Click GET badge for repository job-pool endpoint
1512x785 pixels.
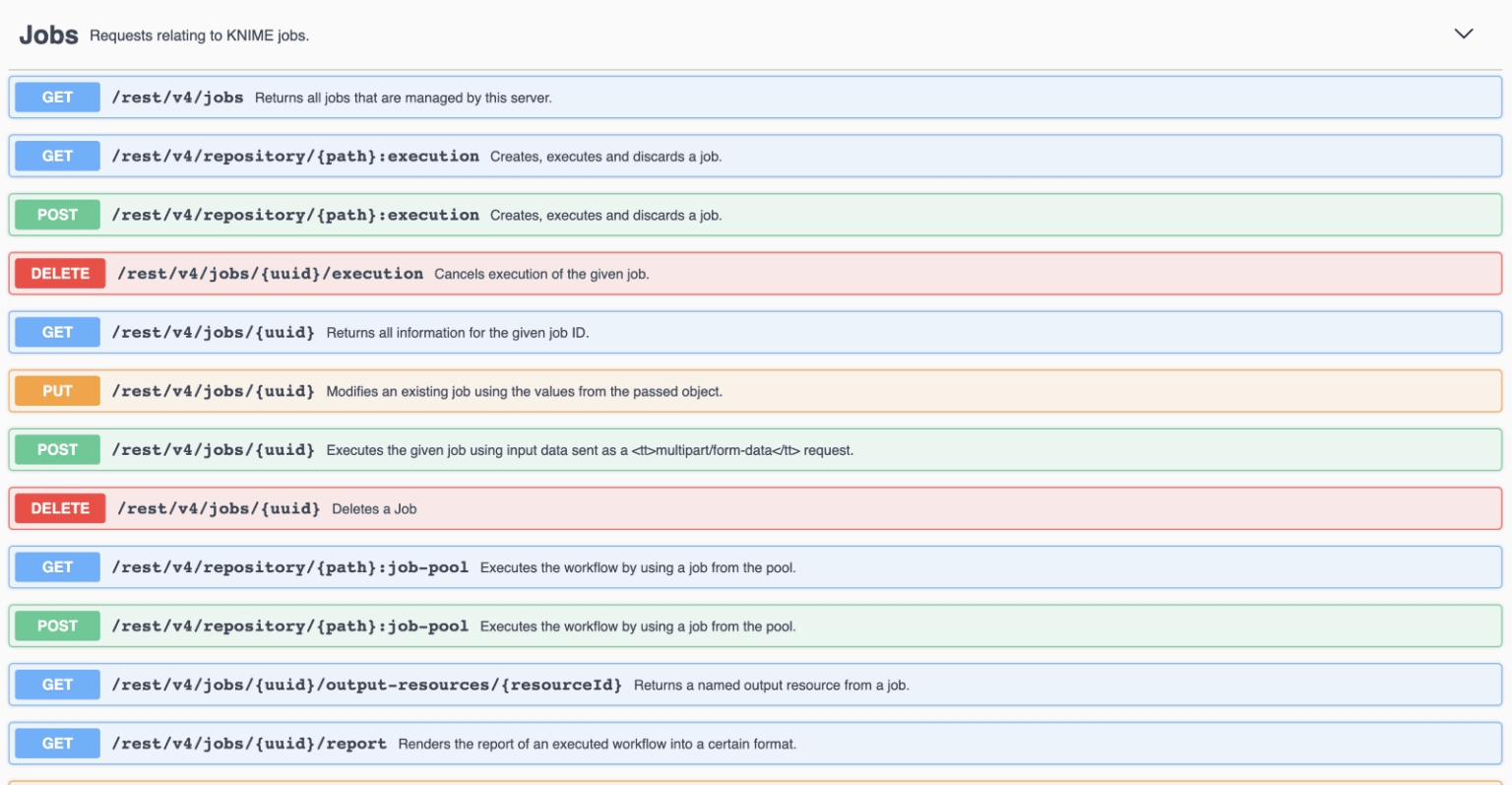pyautogui.click(x=57, y=567)
